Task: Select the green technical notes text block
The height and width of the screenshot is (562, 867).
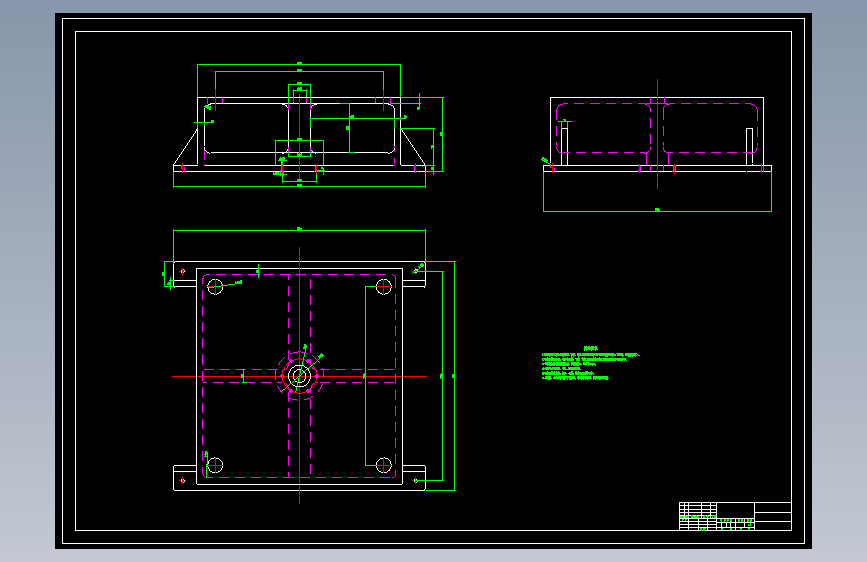Action: (591, 363)
